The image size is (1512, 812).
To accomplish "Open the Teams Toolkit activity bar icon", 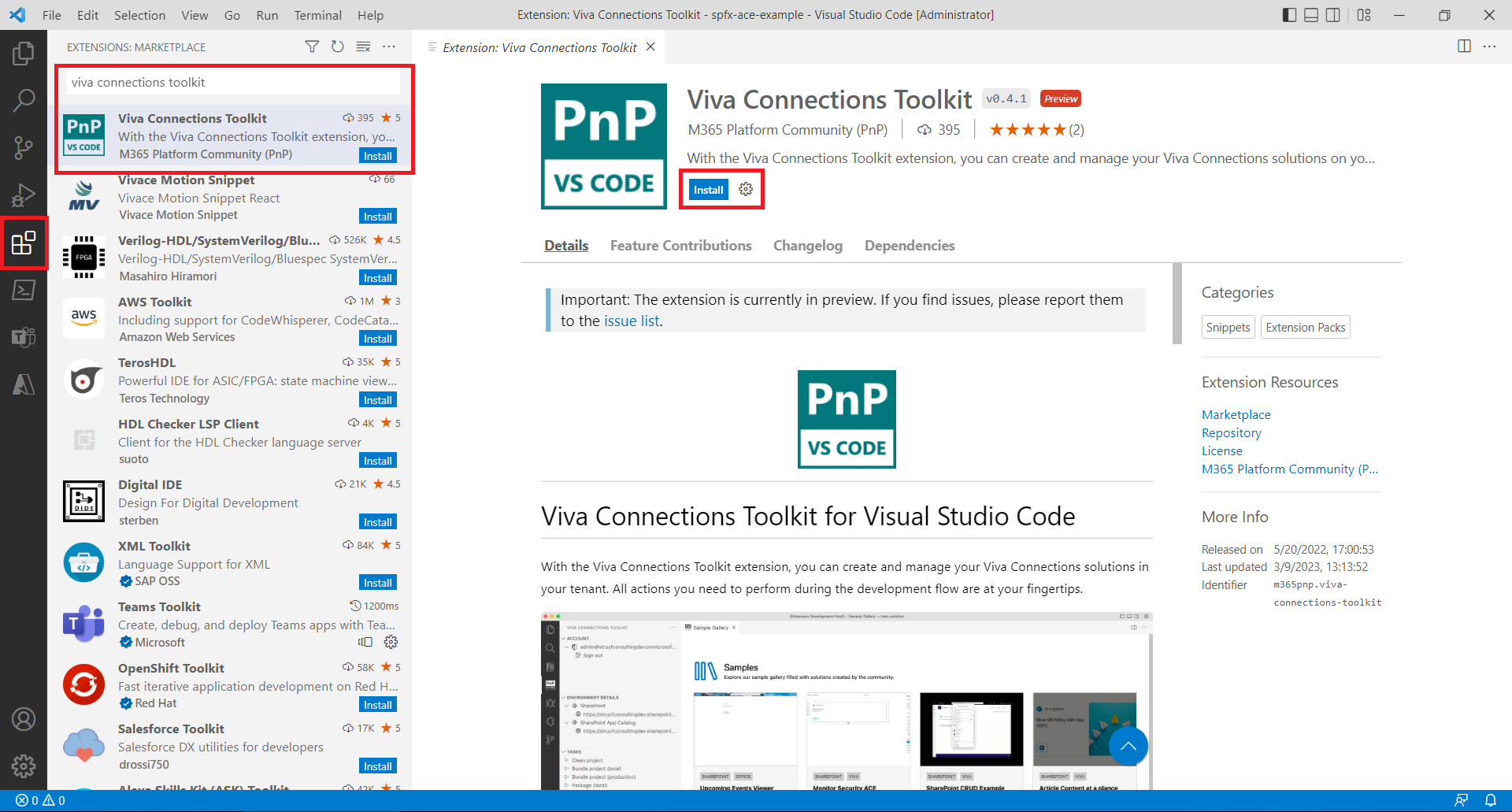I will click(24, 337).
